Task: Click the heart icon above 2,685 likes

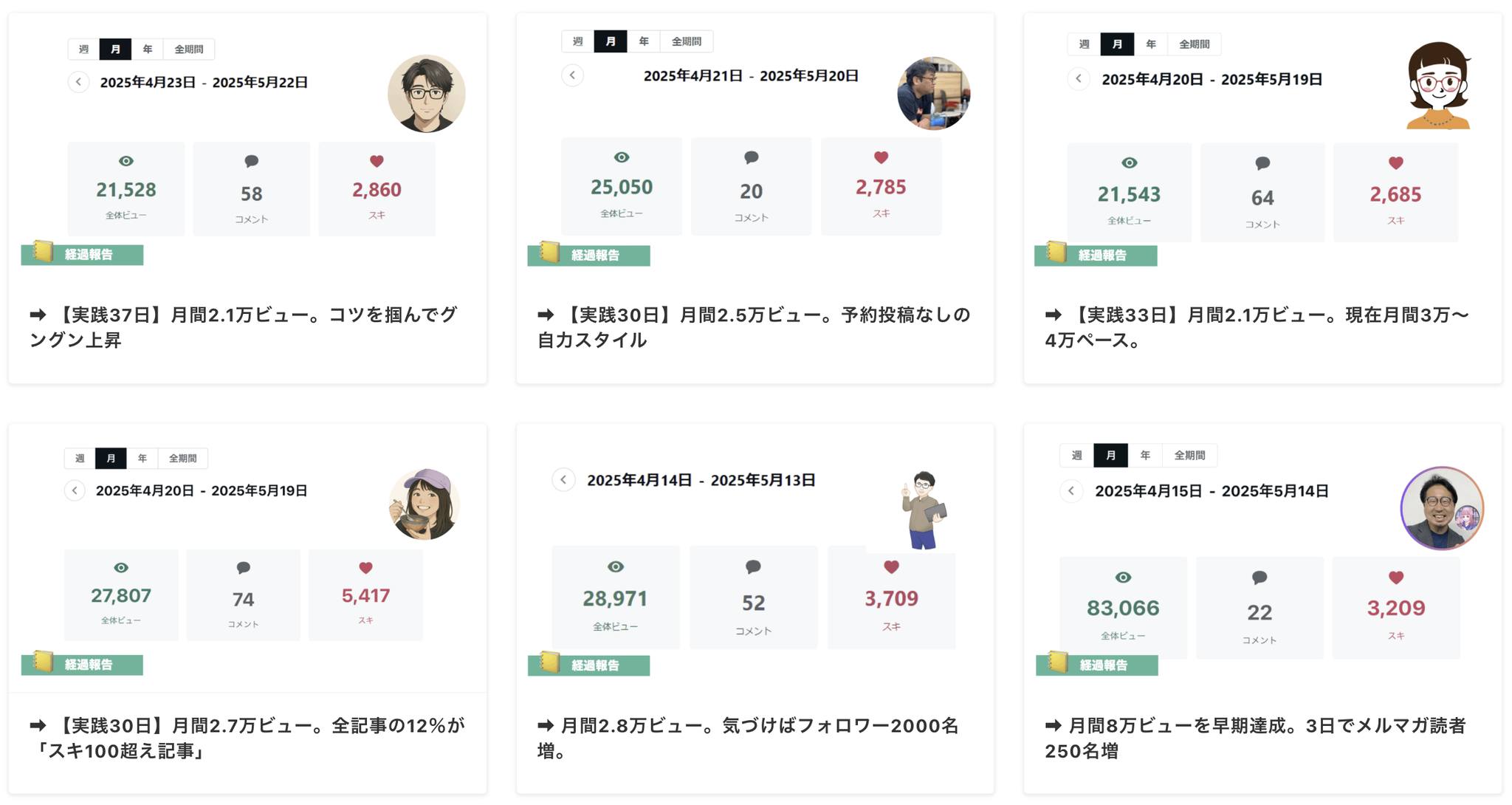Action: coord(1395,163)
